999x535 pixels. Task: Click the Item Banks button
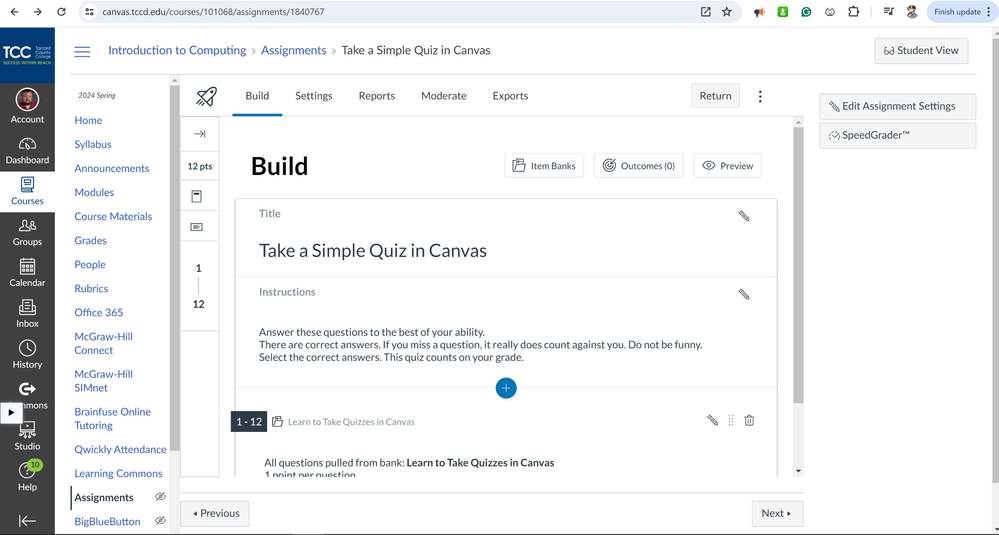coord(544,166)
